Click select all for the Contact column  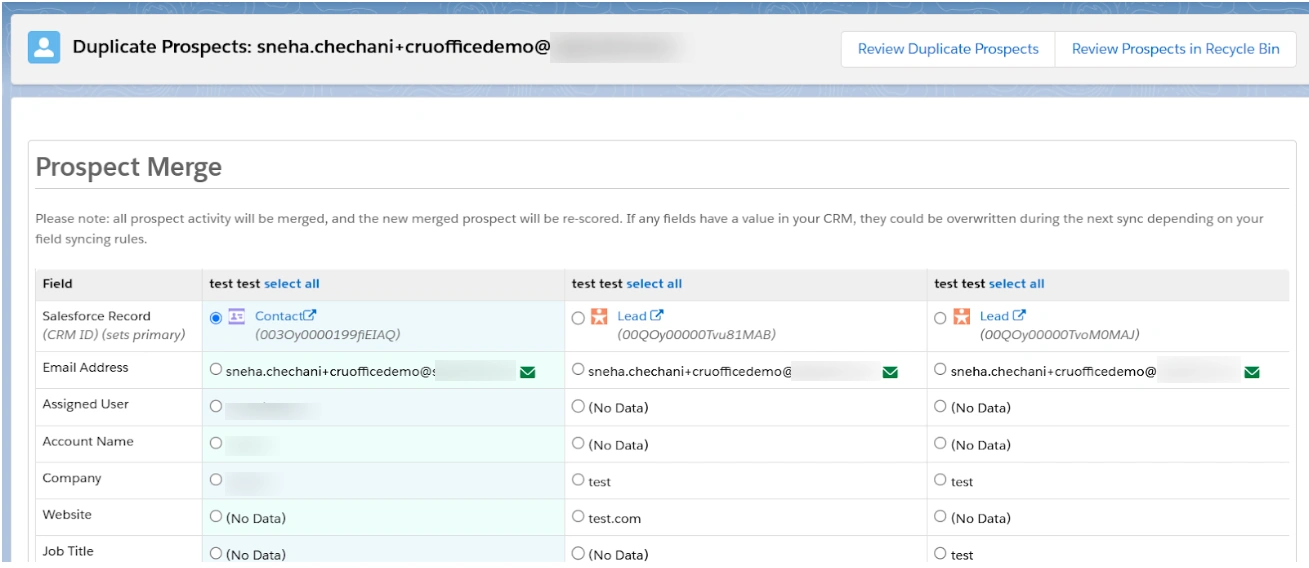coord(292,284)
